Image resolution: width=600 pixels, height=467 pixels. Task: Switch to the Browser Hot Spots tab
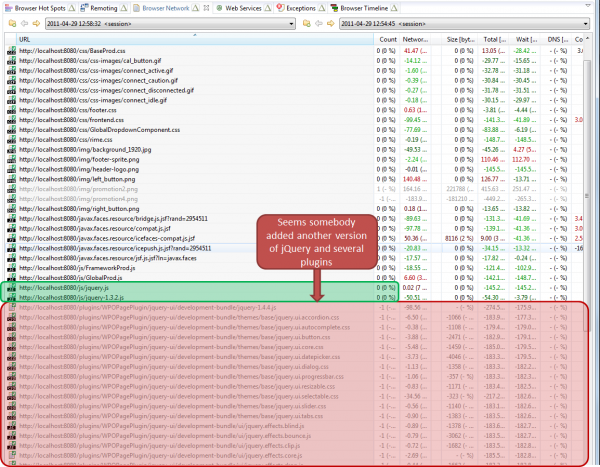click(x=40, y=8)
